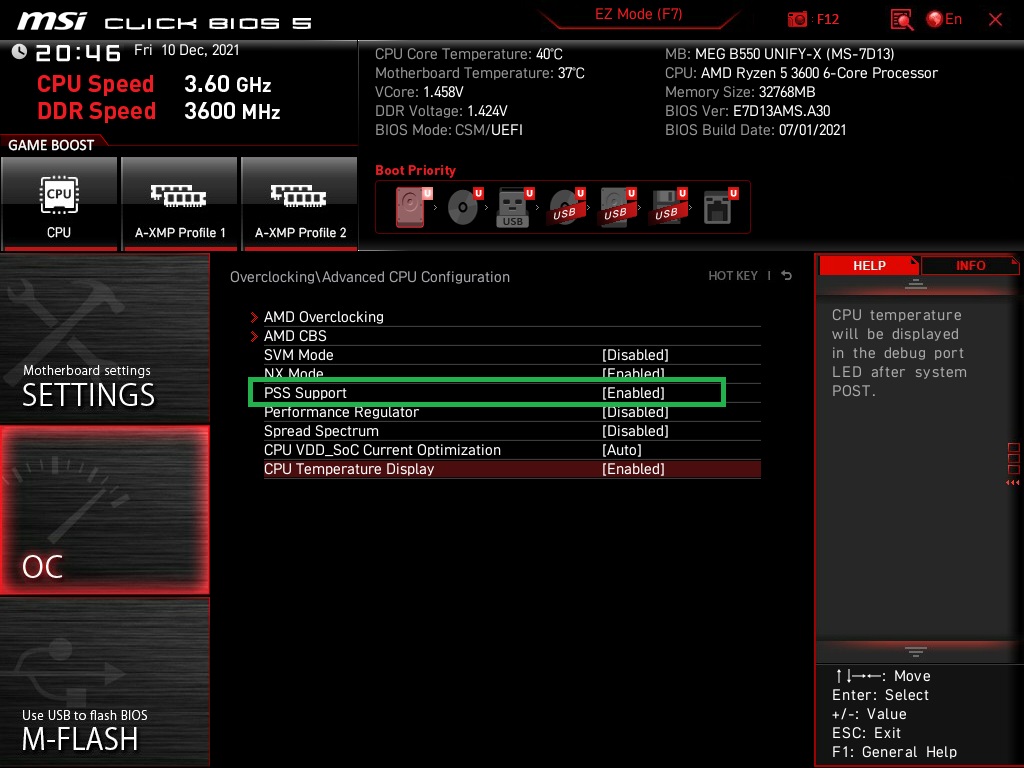Switch to EZ Mode (F7)
1024x768 pixels.
point(638,14)
